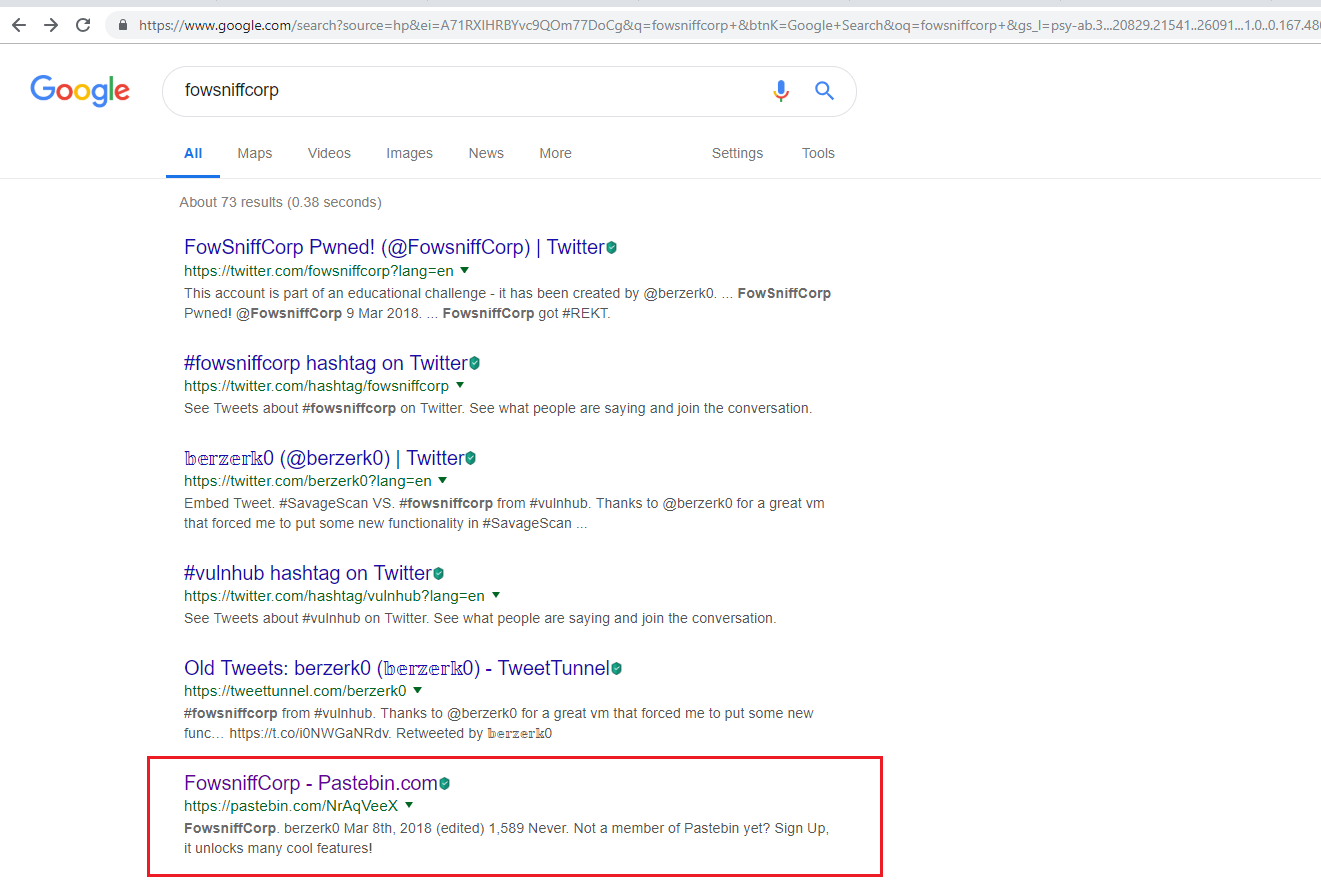1321x889 pixels.
Task: Click the search box containing fowsniffcorp
Action: 460,91
